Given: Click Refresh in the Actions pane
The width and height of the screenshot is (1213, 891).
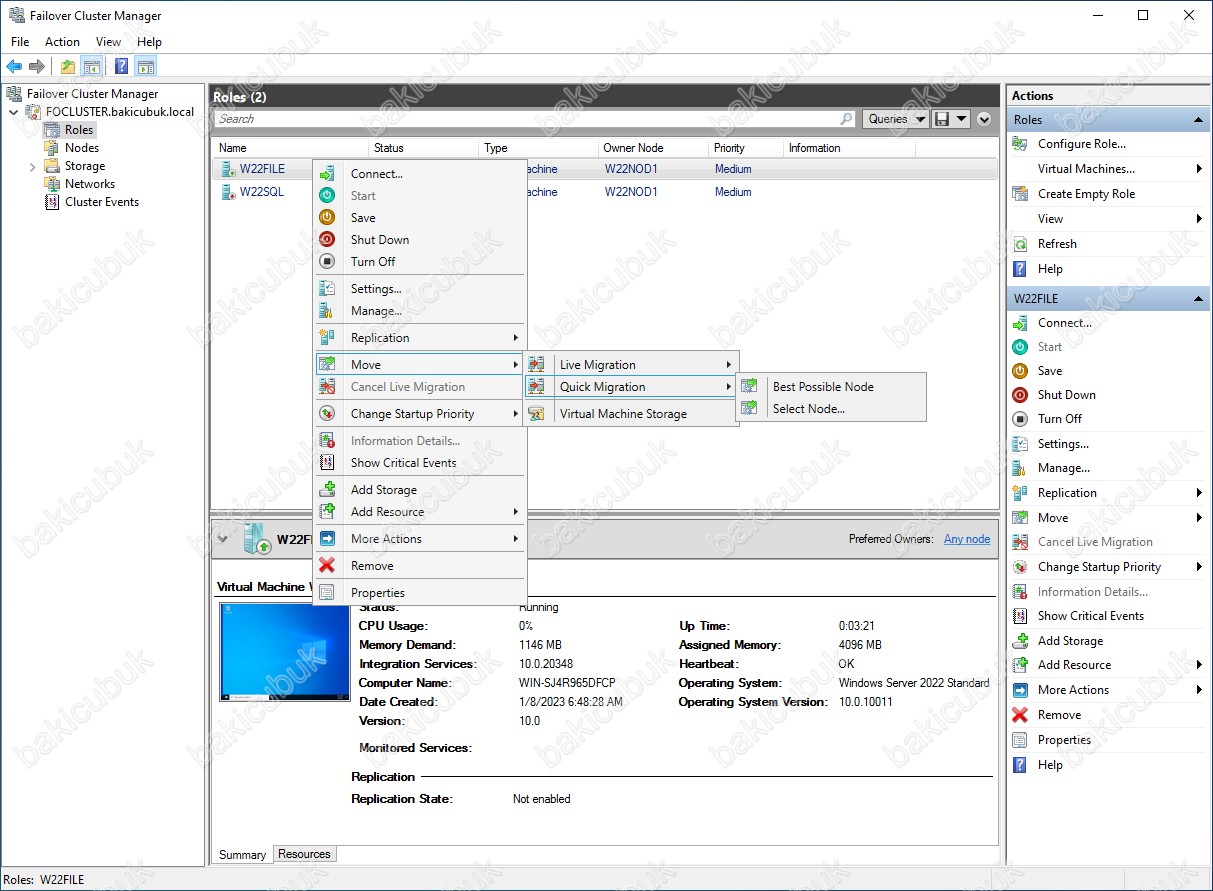Looking at the screenshot, I should coord(1057,244).
